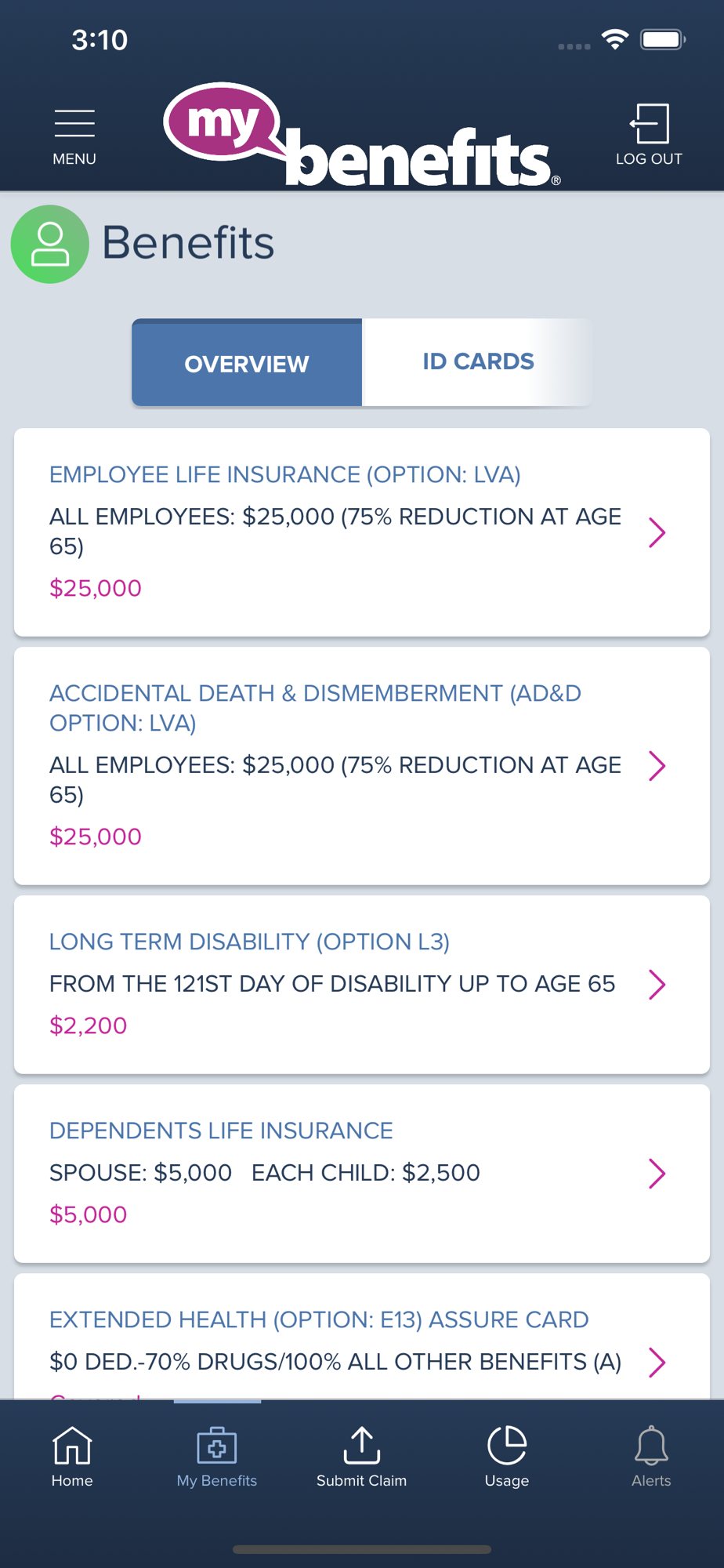Image resolution: width=724 pixels, height=1568 pixels.
Task: Tap the Dependents Life Insurance $5,000 amount
Action: pos(88,1214)
